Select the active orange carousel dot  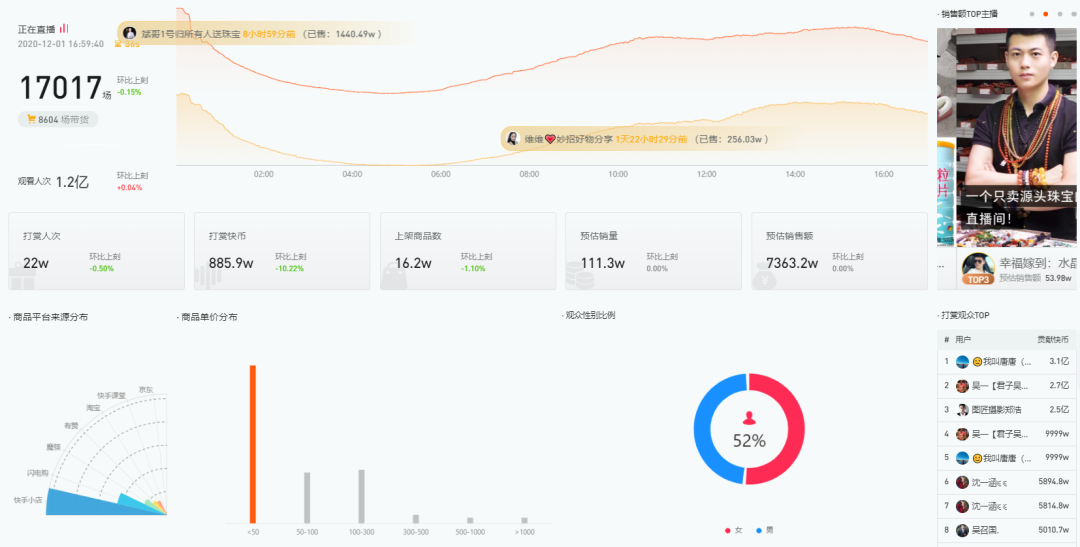1046,14
